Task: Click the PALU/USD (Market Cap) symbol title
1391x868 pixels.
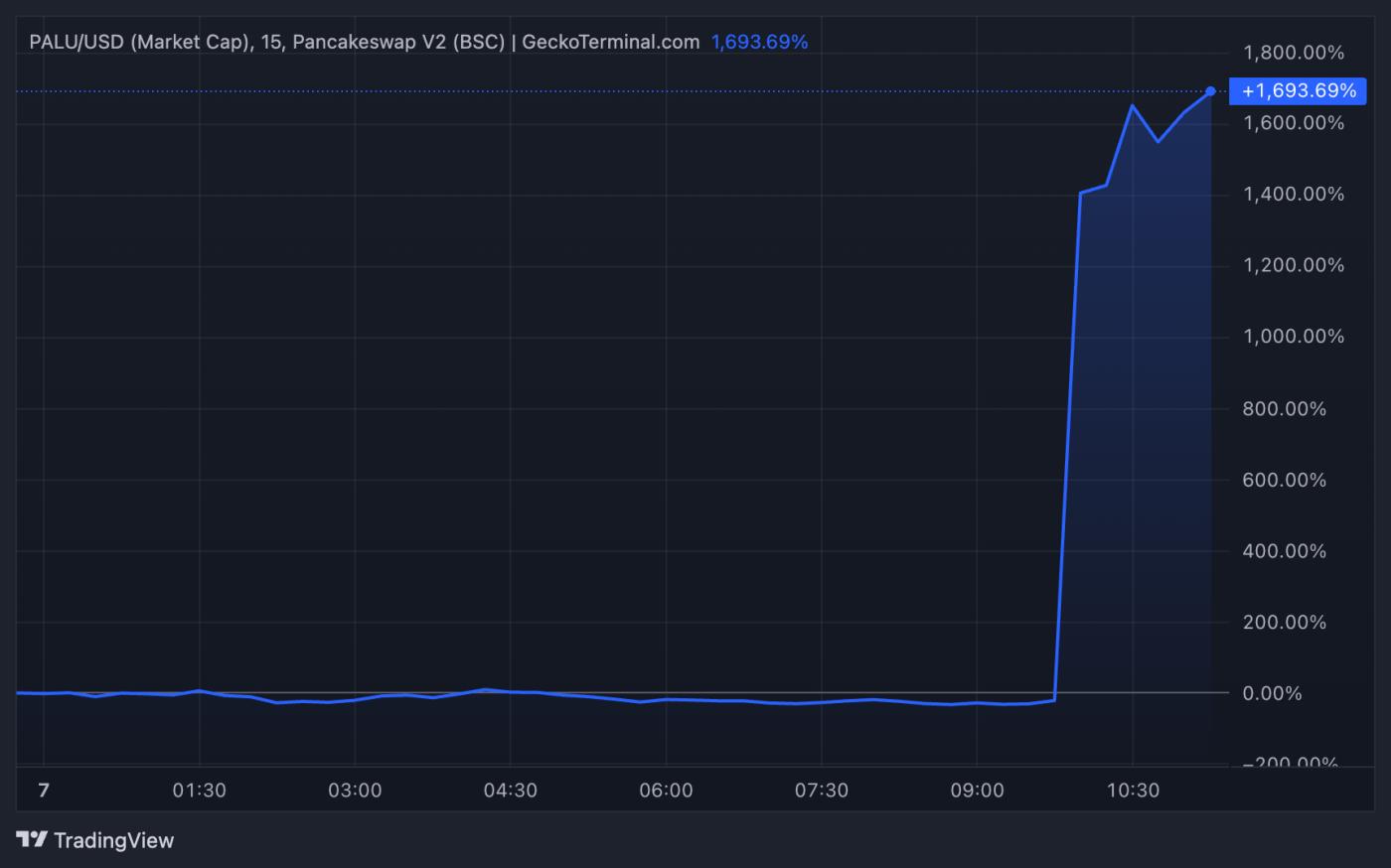Action: pyautogui.click(x=140, y=42)
